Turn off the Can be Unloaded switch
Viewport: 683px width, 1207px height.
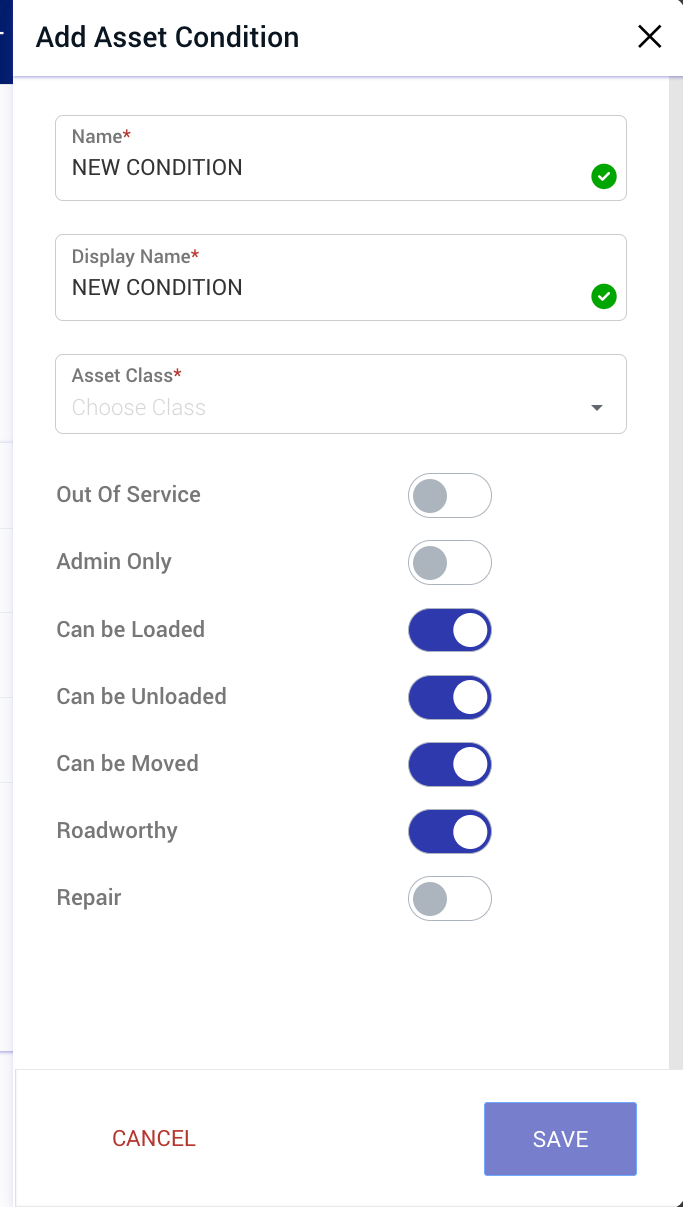(x=450, y=697)
